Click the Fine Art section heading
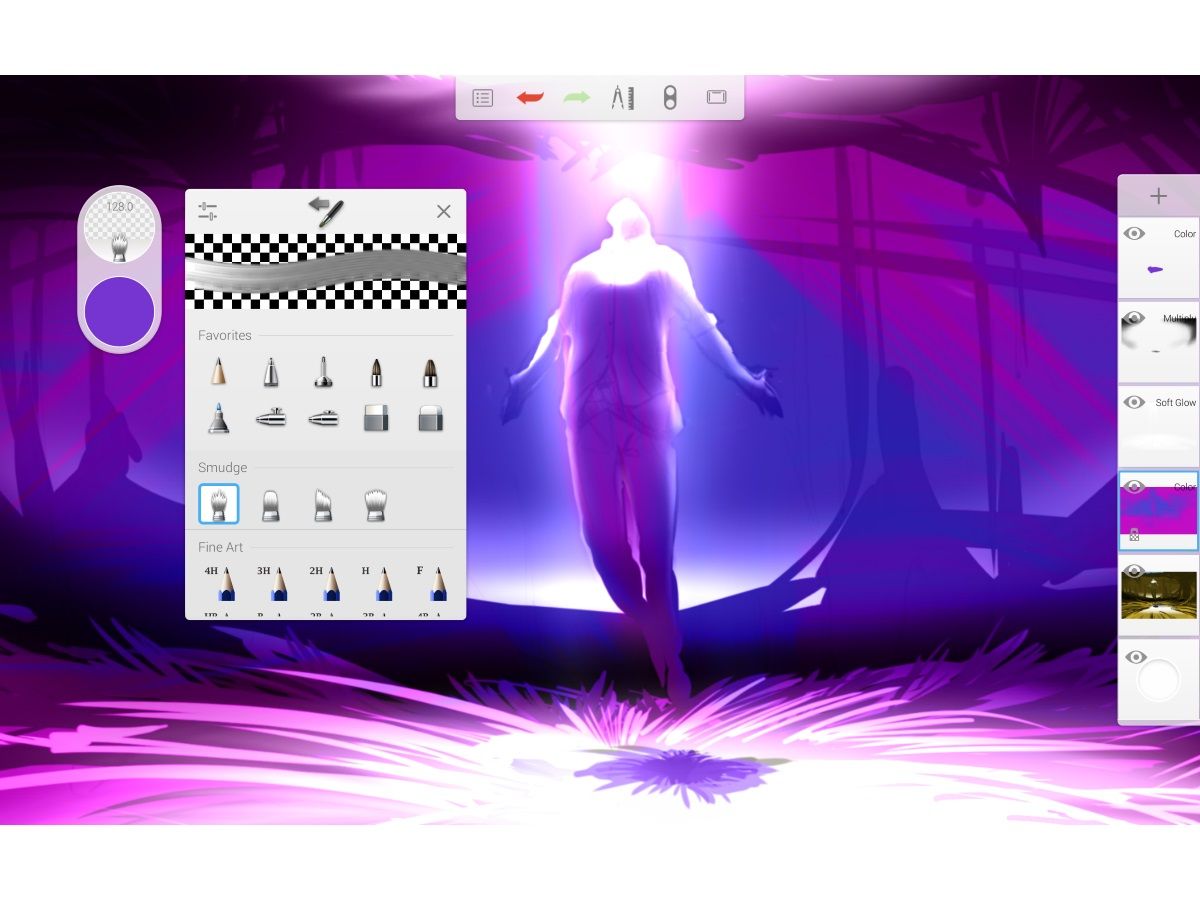The image size is (1200, 900). coord(220,547)
